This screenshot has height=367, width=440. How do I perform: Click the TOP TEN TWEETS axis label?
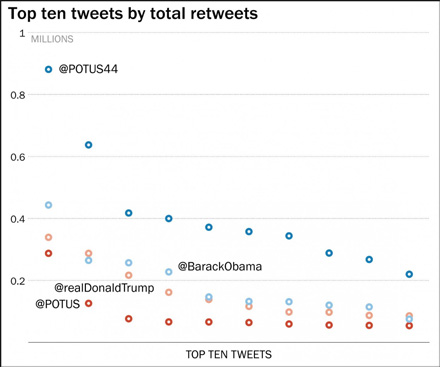pos(229,354)
